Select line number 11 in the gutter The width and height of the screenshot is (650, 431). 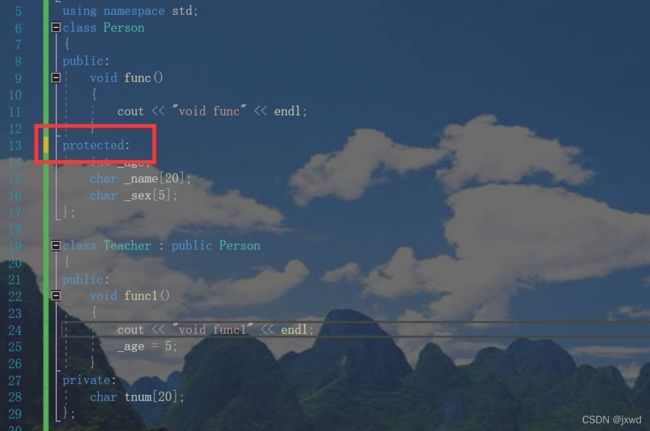pyautogui.click(x=15, y=112)
